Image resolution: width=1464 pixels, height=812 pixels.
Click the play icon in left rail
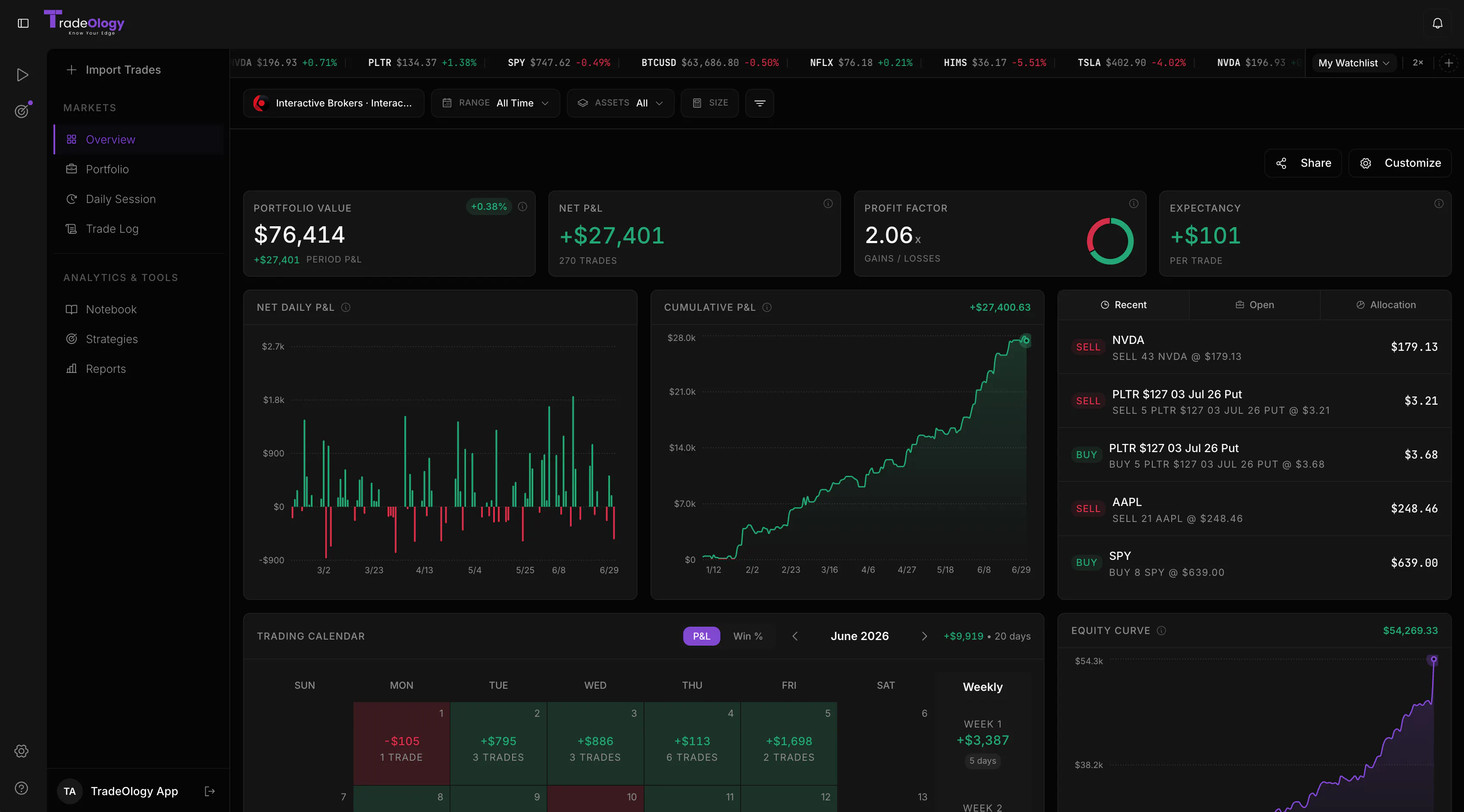22,75
